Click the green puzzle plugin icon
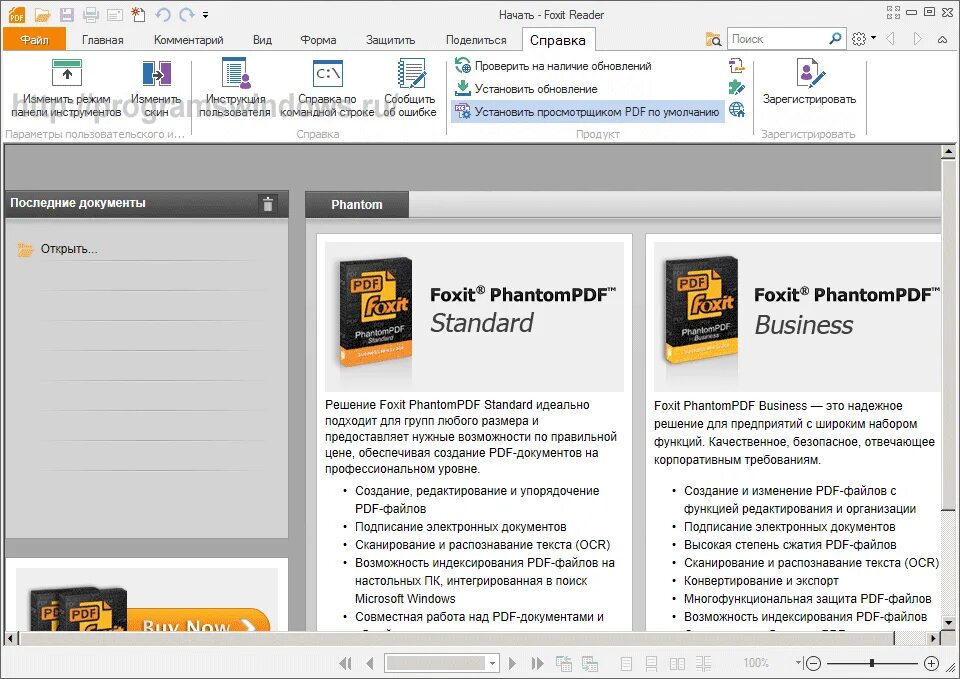 737,88
